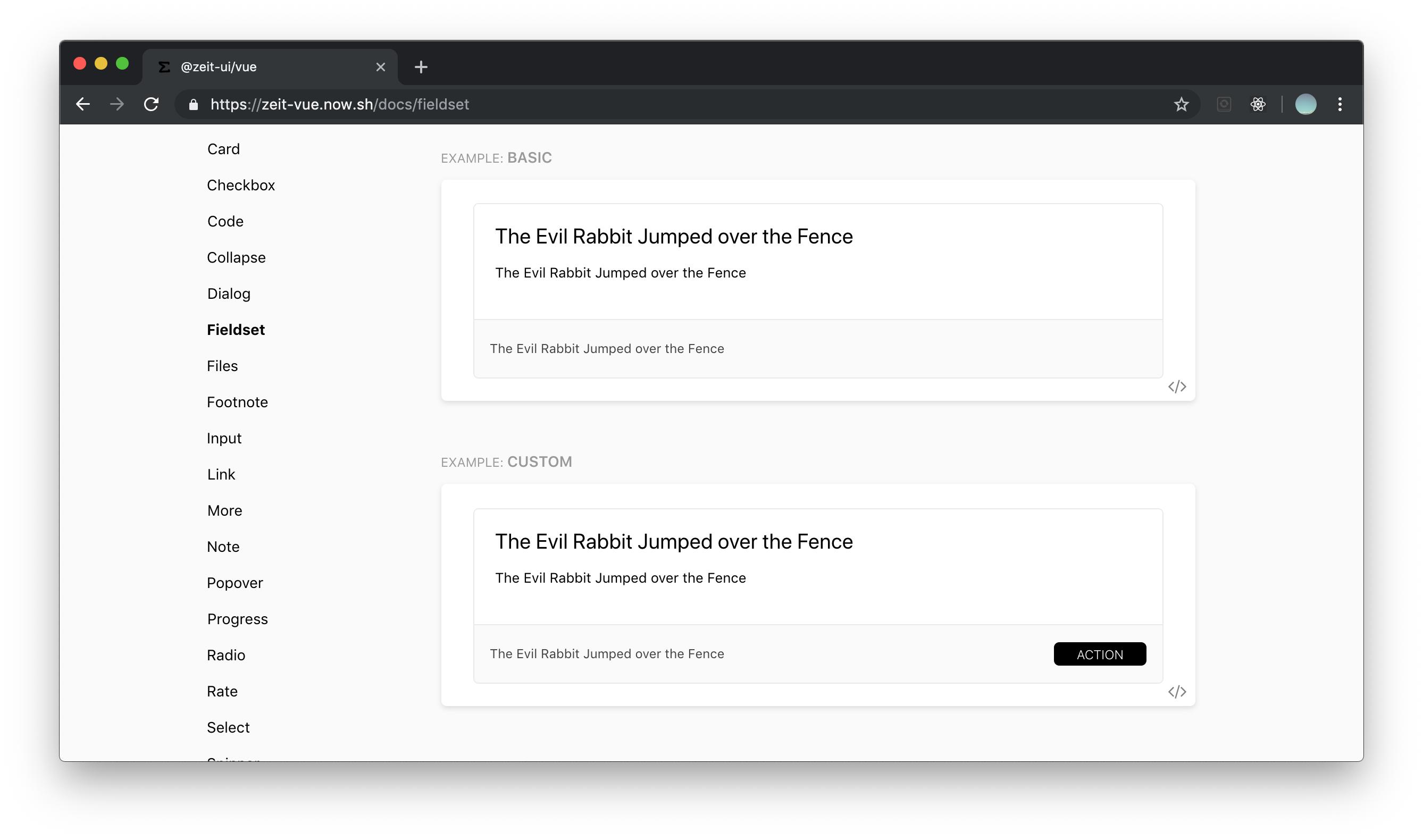Click the forward navigation arrow
Viewport: 1423px width, 840px height.
(116, 104)
